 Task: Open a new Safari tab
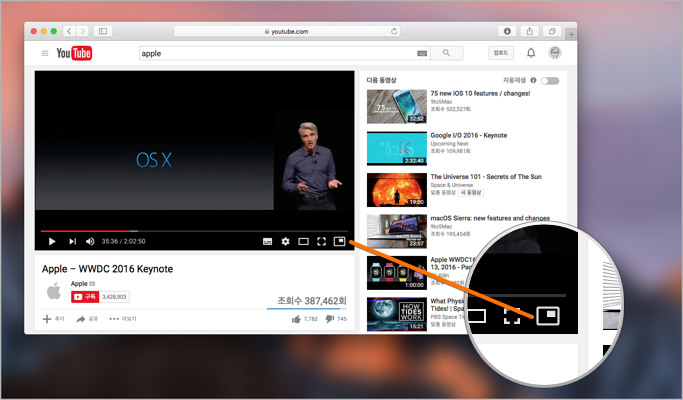[571, 34]
